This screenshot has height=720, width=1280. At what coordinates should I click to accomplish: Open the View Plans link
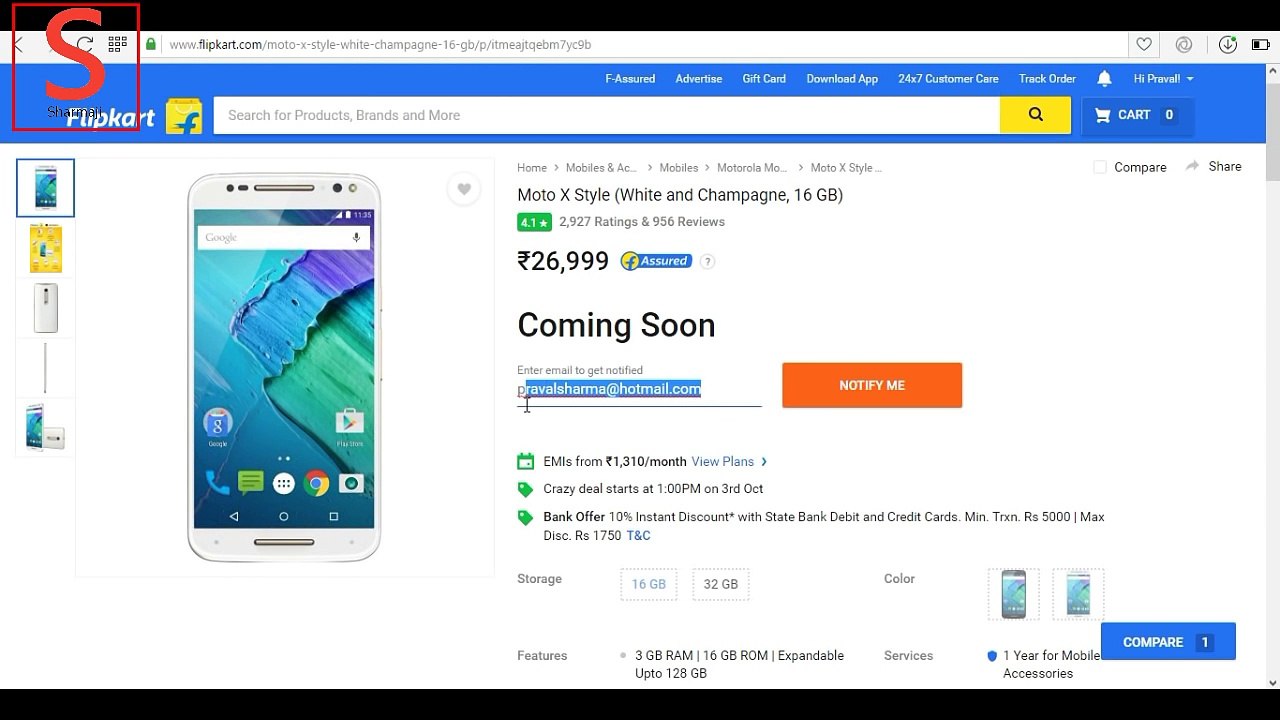point(723,461)
